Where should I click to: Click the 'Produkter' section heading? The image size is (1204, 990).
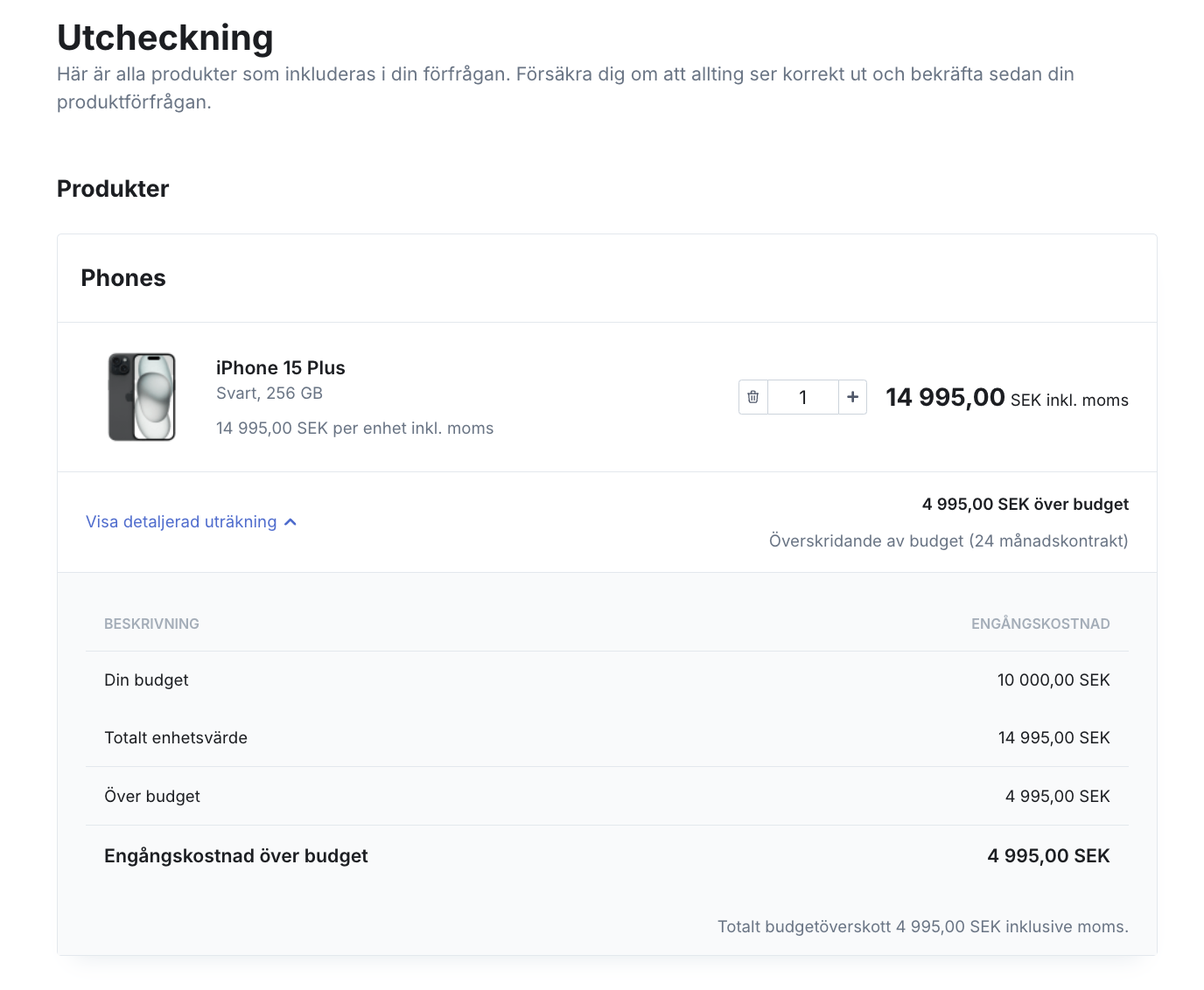(113, 189)
